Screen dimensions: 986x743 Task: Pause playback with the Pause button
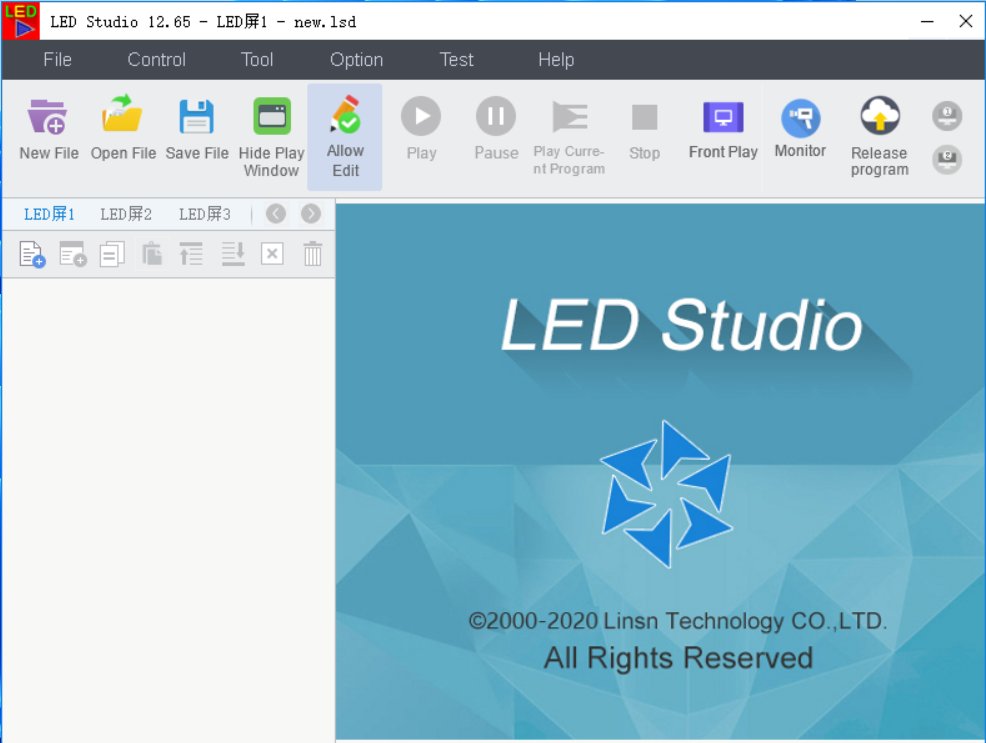tap(496, 129)
